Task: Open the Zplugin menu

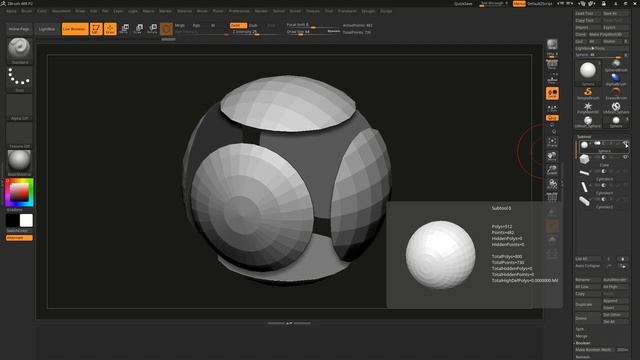Action: click(x=368, y=11)
